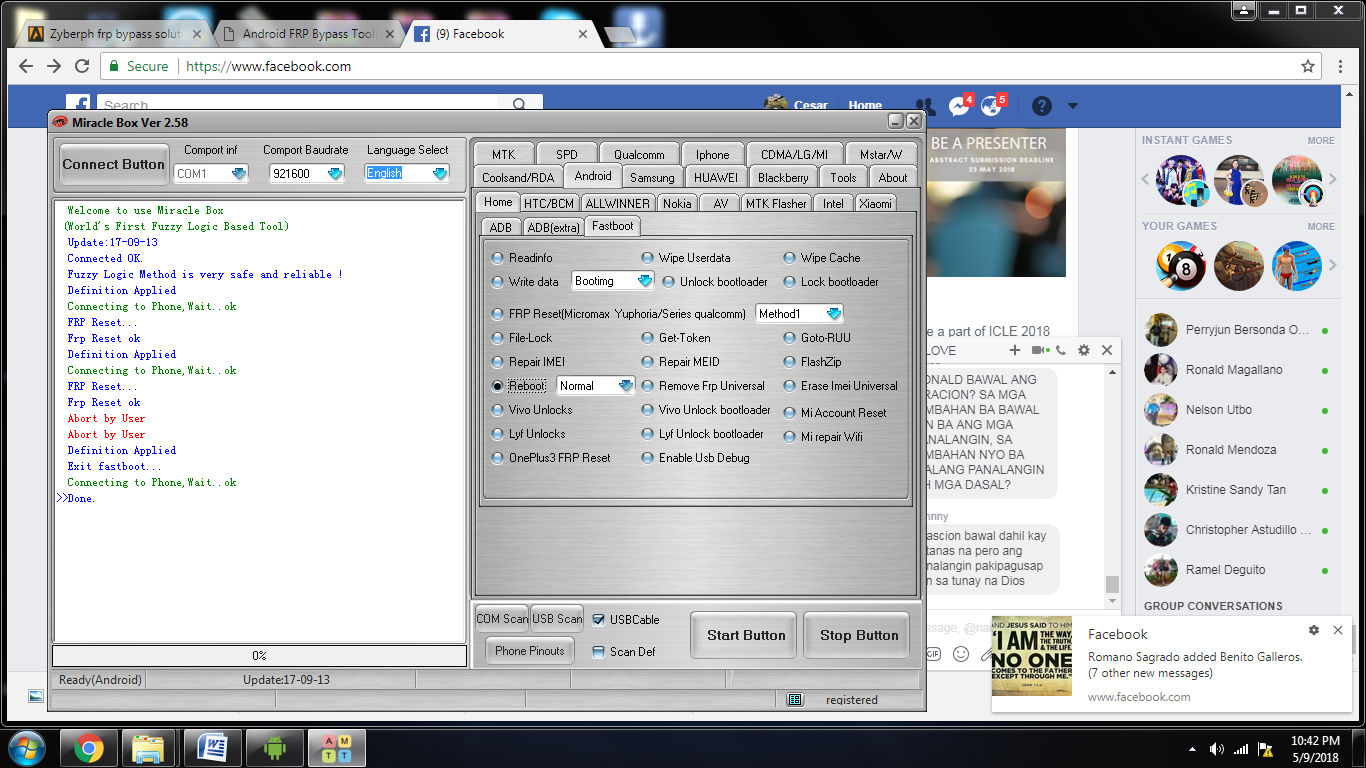1366x768 pixels.
Task: Switch to the Qualcomm tab
Action: point(639,154)
